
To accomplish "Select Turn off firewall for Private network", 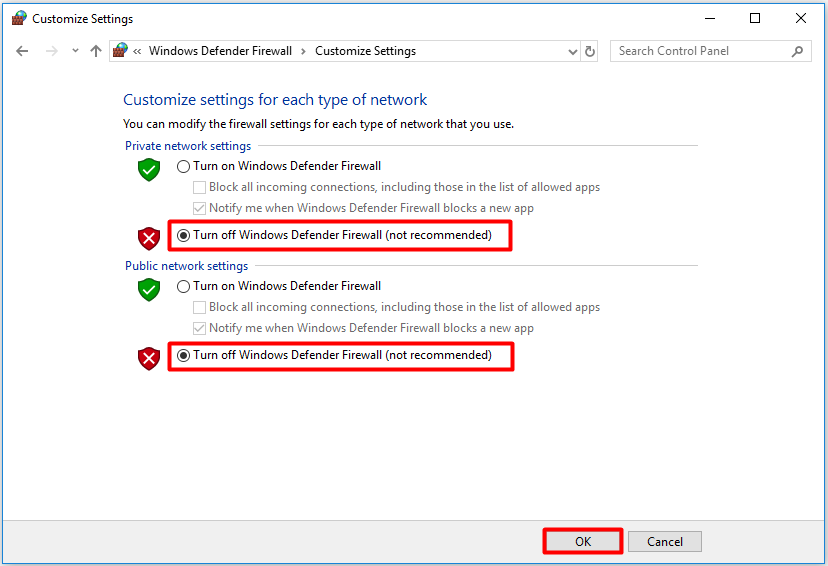I will [183, 236].
